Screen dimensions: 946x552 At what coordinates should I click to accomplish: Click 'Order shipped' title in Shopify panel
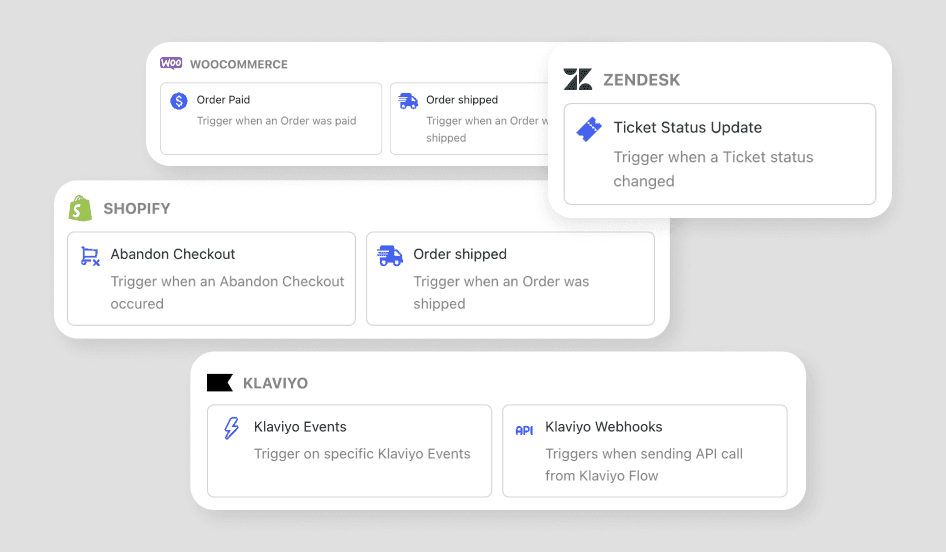(x=460, y=254)
